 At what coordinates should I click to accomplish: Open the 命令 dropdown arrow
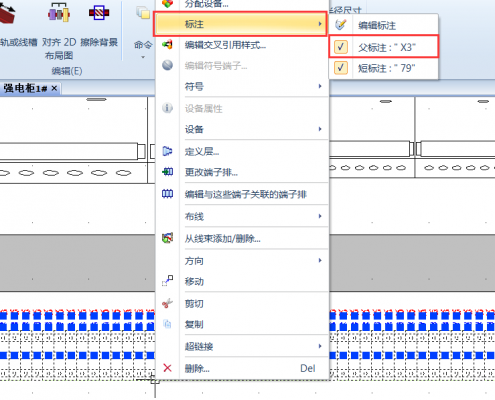pos(143,57)
